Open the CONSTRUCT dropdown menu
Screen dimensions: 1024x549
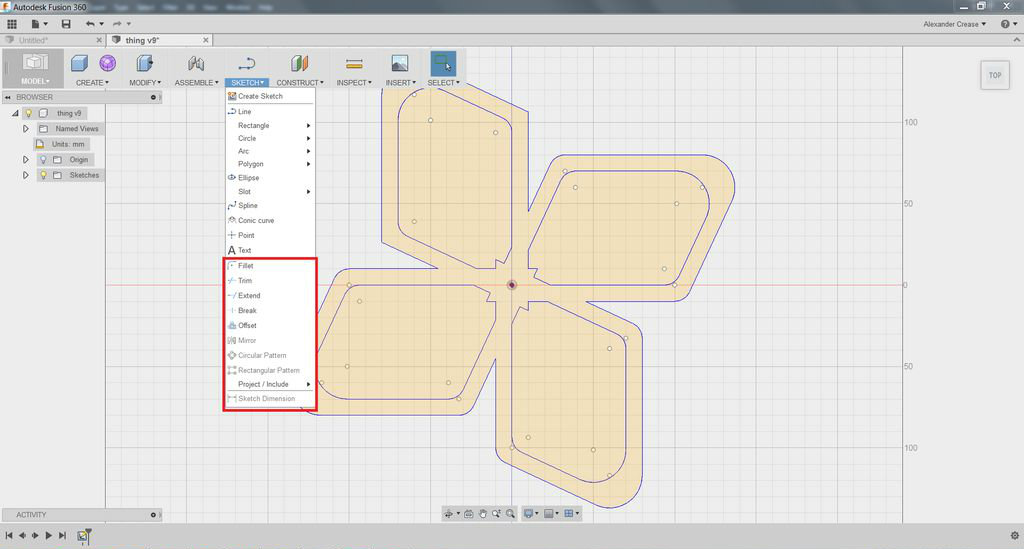300,83
